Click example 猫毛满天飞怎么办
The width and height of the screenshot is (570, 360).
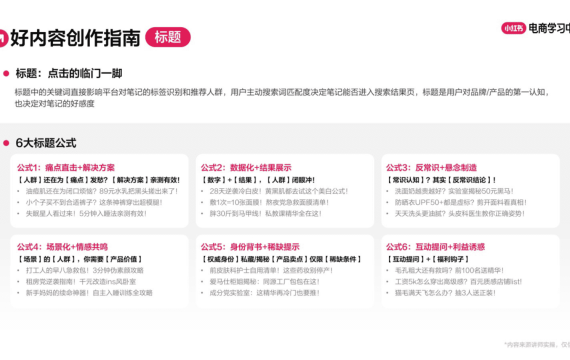tap(445, 293)
